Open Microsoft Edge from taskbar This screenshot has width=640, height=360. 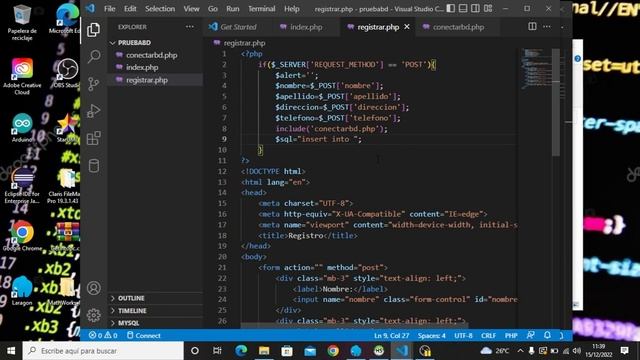(x=241, y=351)
